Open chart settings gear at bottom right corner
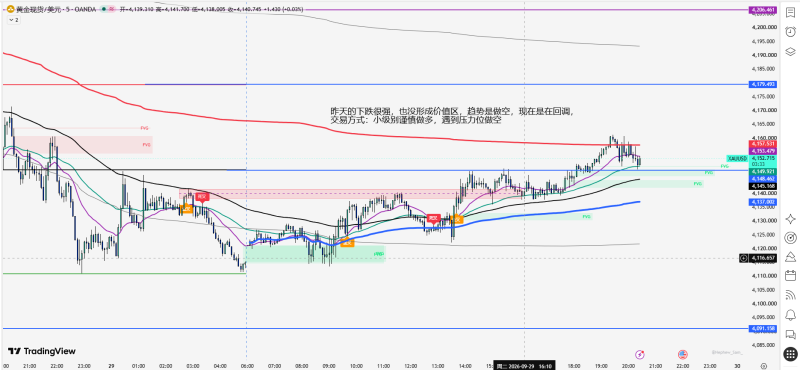800x370 pixels. click(763, 365)
